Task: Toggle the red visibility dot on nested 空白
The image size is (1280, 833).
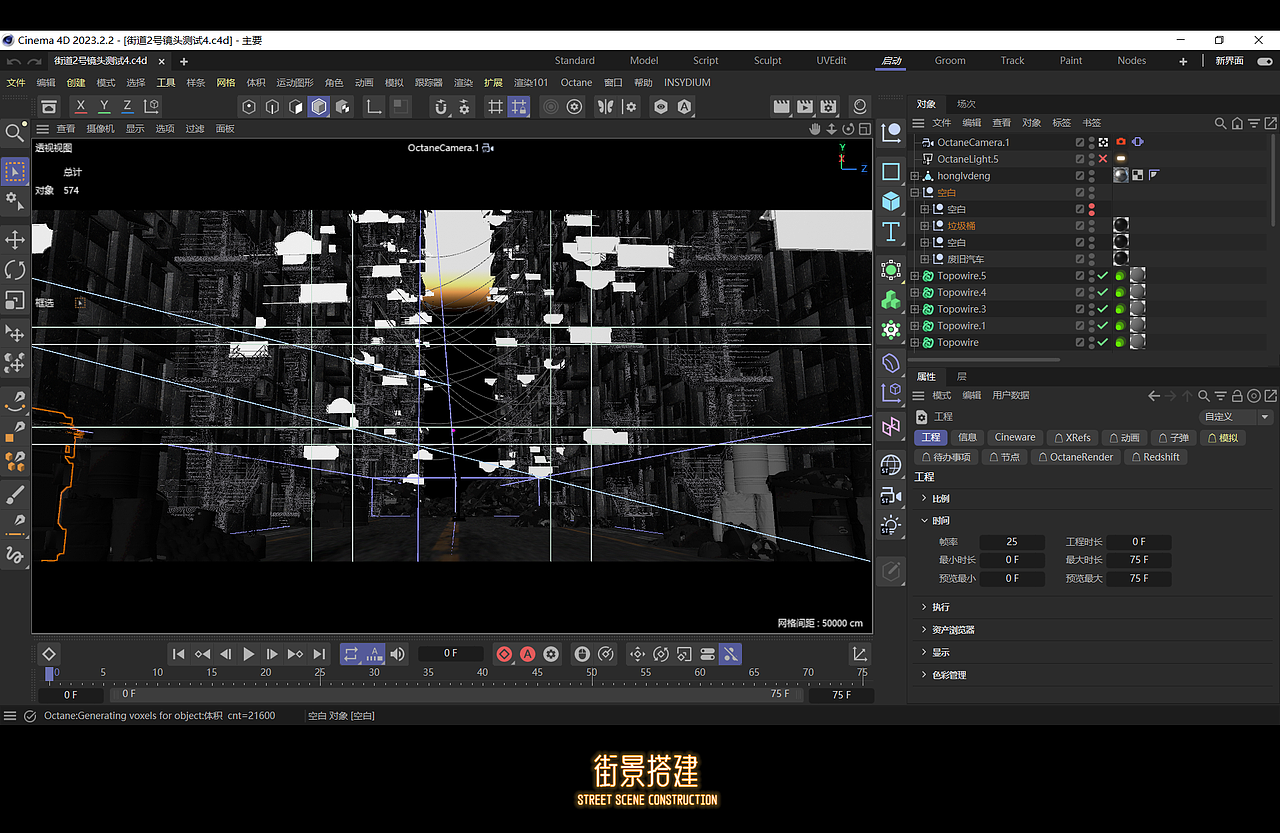Action: (x=1092, y=209)
